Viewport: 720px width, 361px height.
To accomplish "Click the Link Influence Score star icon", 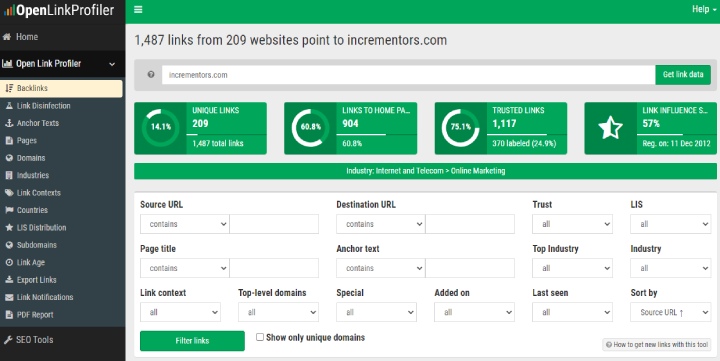I will [611, 128].
